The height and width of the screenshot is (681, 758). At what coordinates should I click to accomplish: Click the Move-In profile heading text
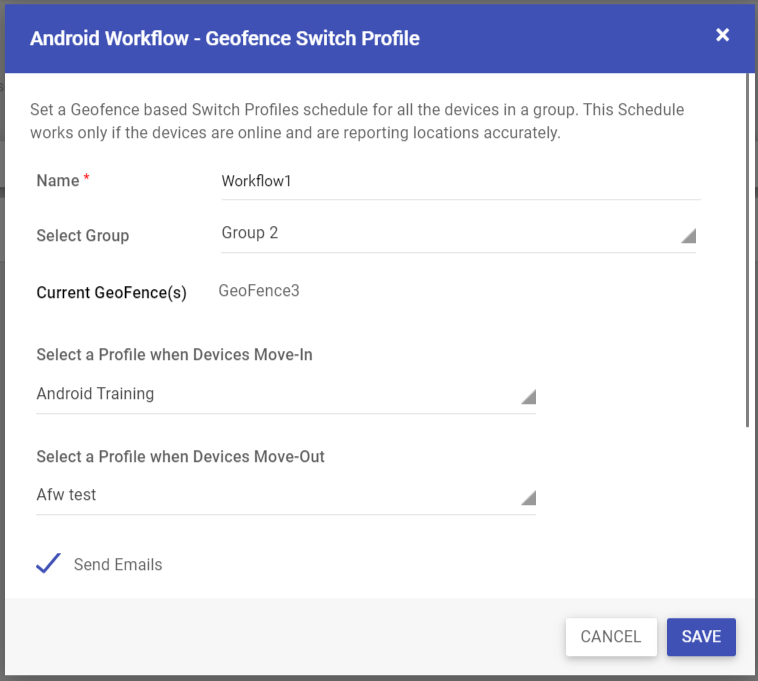(175, 354)
